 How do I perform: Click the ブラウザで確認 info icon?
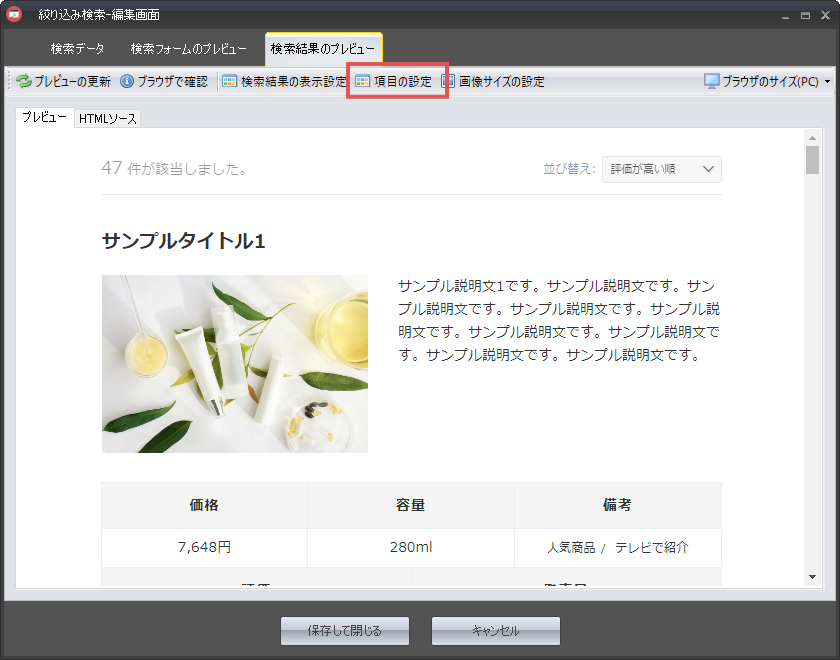[127, 82]
